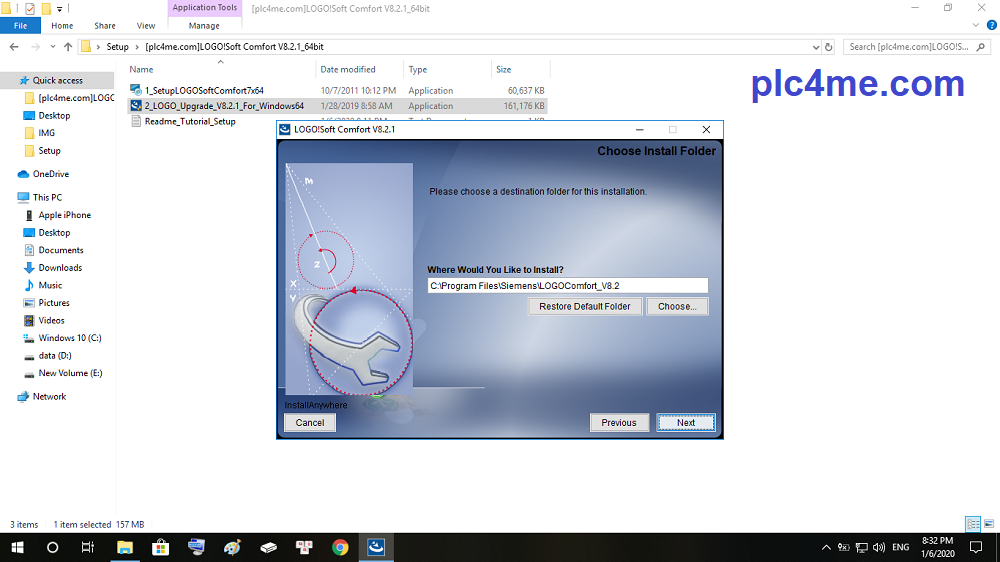This screenshot has height=562, width=1000.
Task: Open Microsoft Store from the taskbar
Action: (160, 547)
